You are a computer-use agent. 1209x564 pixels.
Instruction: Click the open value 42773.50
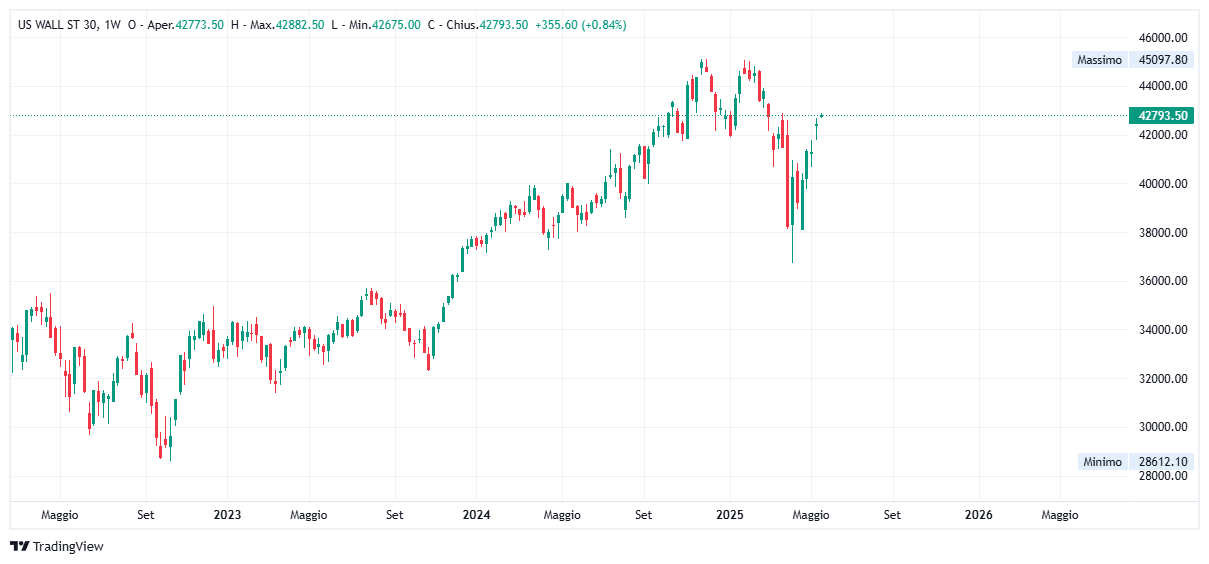199,25
